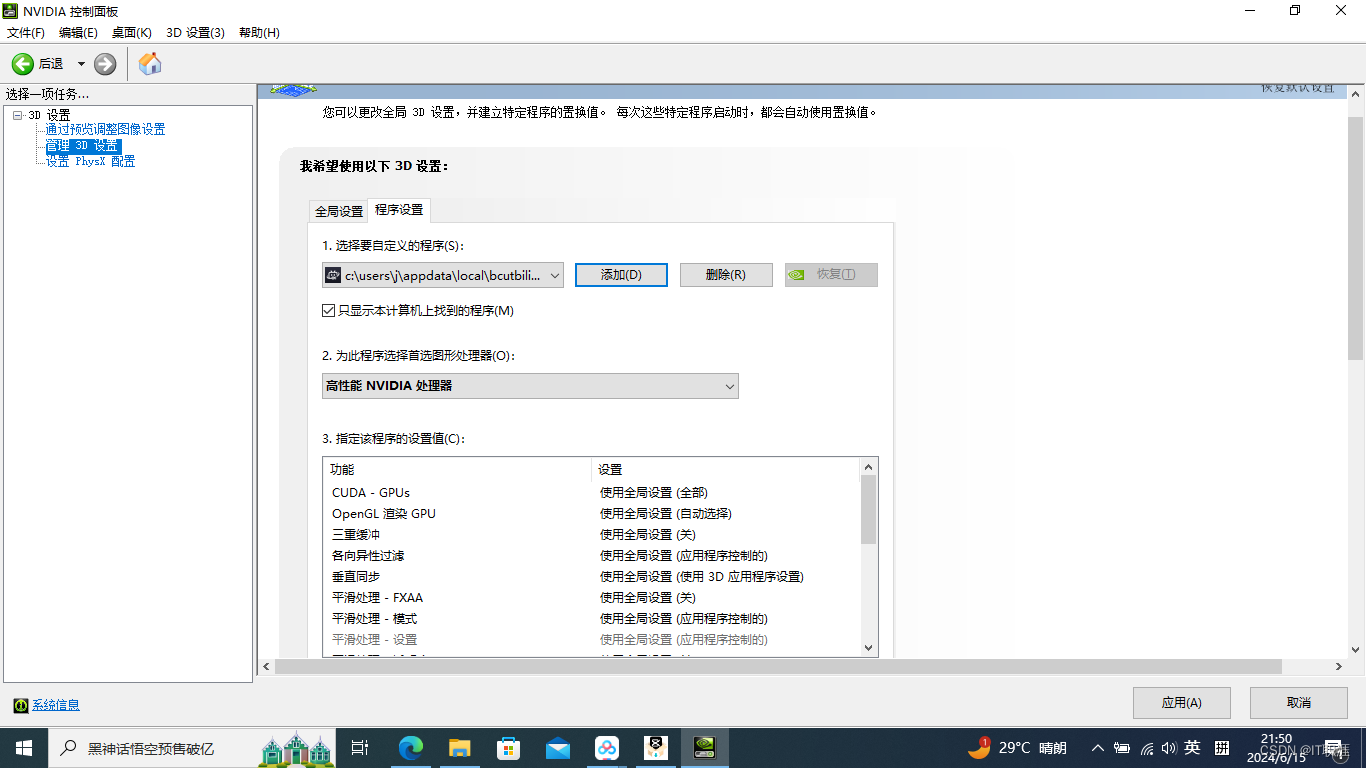Open Baidu Netdisk from the taskbar
Image resolution: width=1366 pixels, height=768 pixels.
(x=606, y=748)
